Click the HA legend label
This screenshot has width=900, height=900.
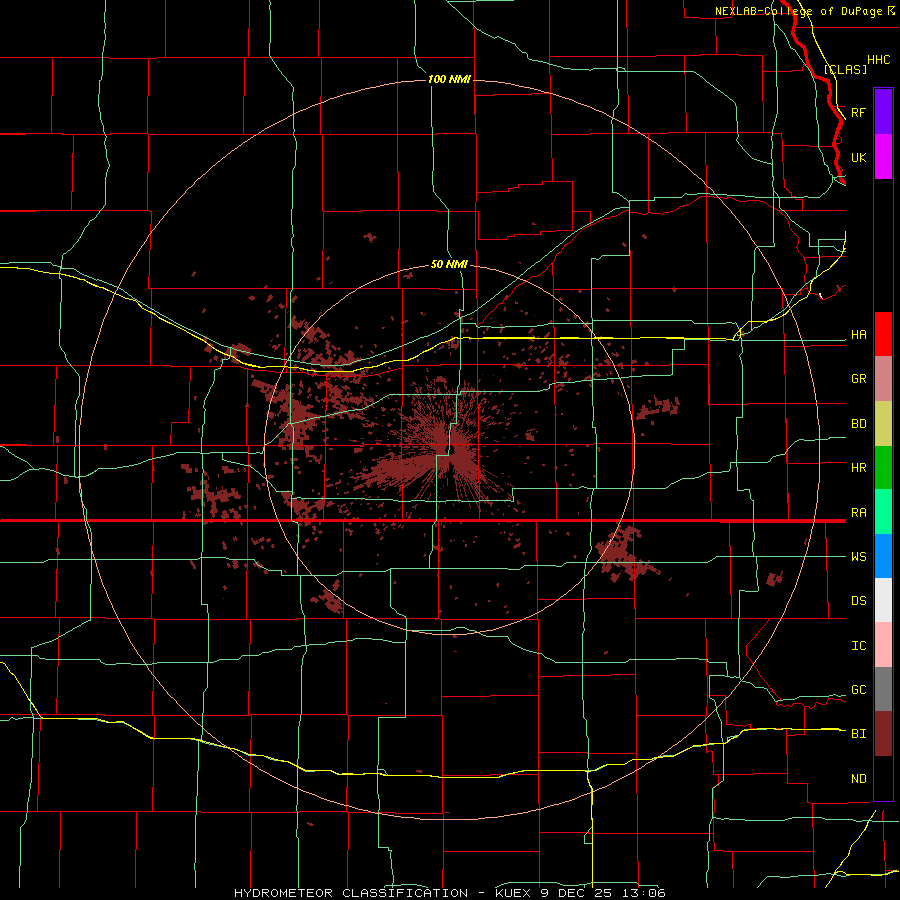pyautogui.click(x=858, y=334)
